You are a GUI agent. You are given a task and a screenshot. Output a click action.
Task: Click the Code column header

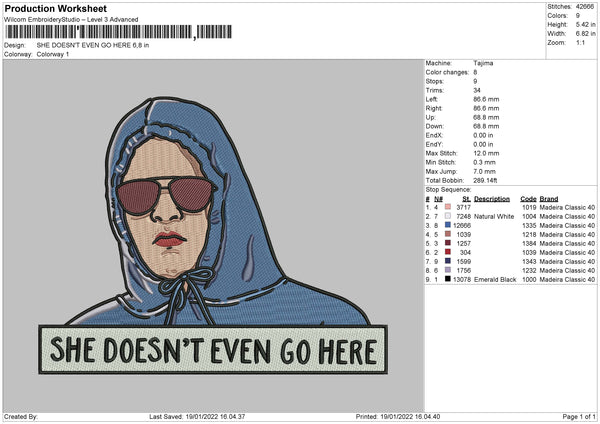[529, 198]
